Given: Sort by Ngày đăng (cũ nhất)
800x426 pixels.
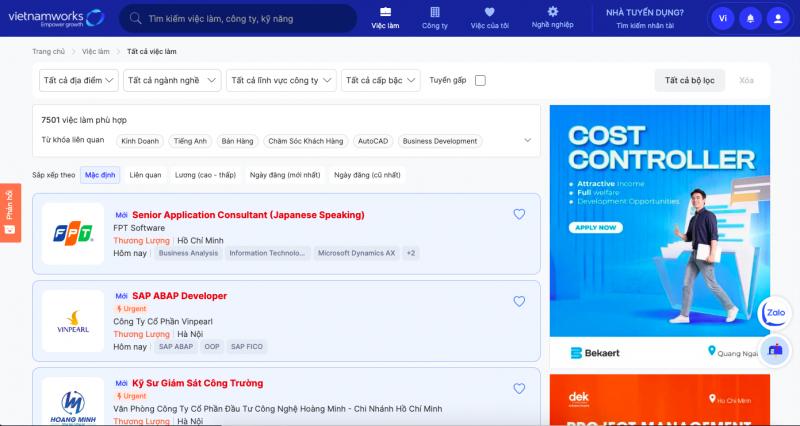Looking at the screenshot, I should coord(367,175).
